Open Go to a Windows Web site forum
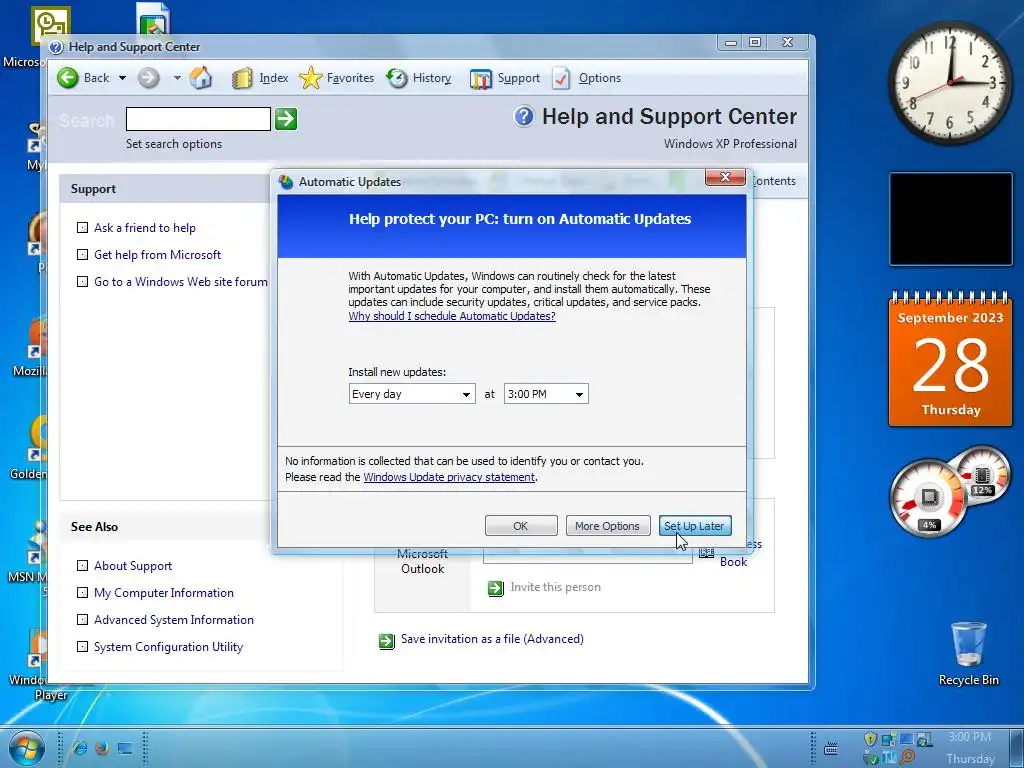 [181, 281]
